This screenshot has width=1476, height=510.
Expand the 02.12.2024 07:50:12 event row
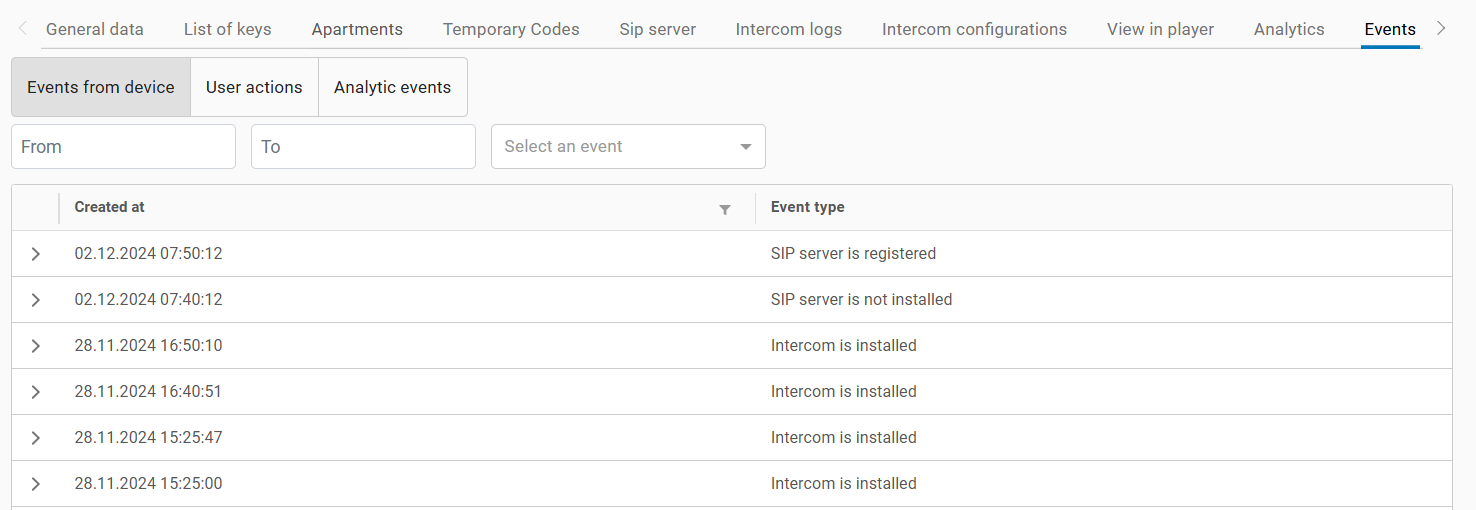36,254
